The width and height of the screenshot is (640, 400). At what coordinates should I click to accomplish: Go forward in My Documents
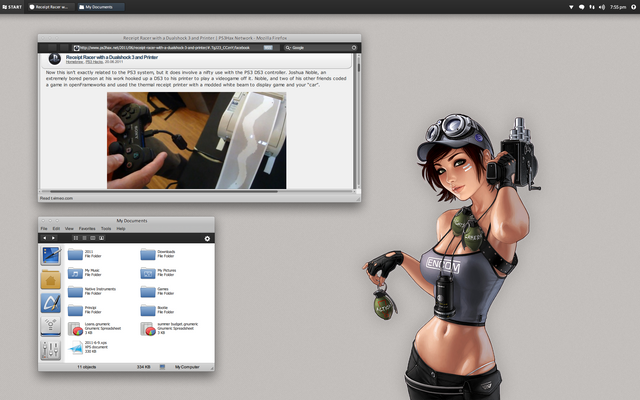coord(53,238)
